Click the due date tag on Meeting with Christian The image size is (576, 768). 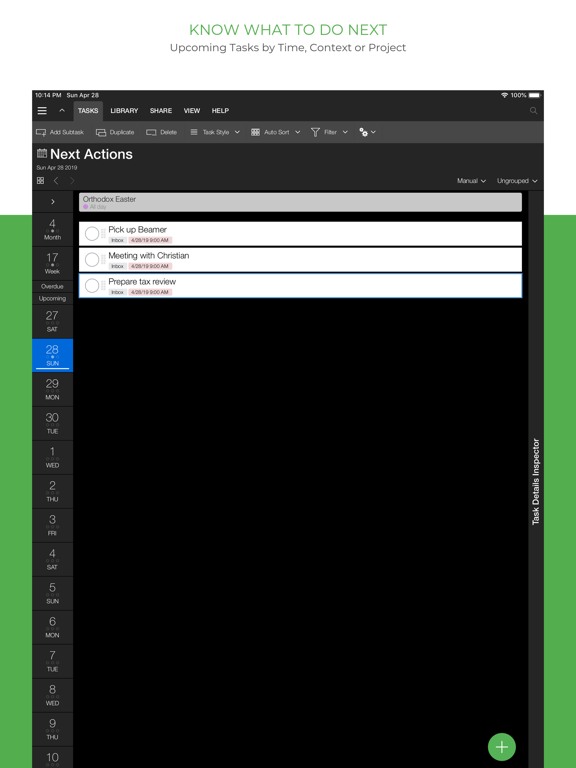coord(150,266)
